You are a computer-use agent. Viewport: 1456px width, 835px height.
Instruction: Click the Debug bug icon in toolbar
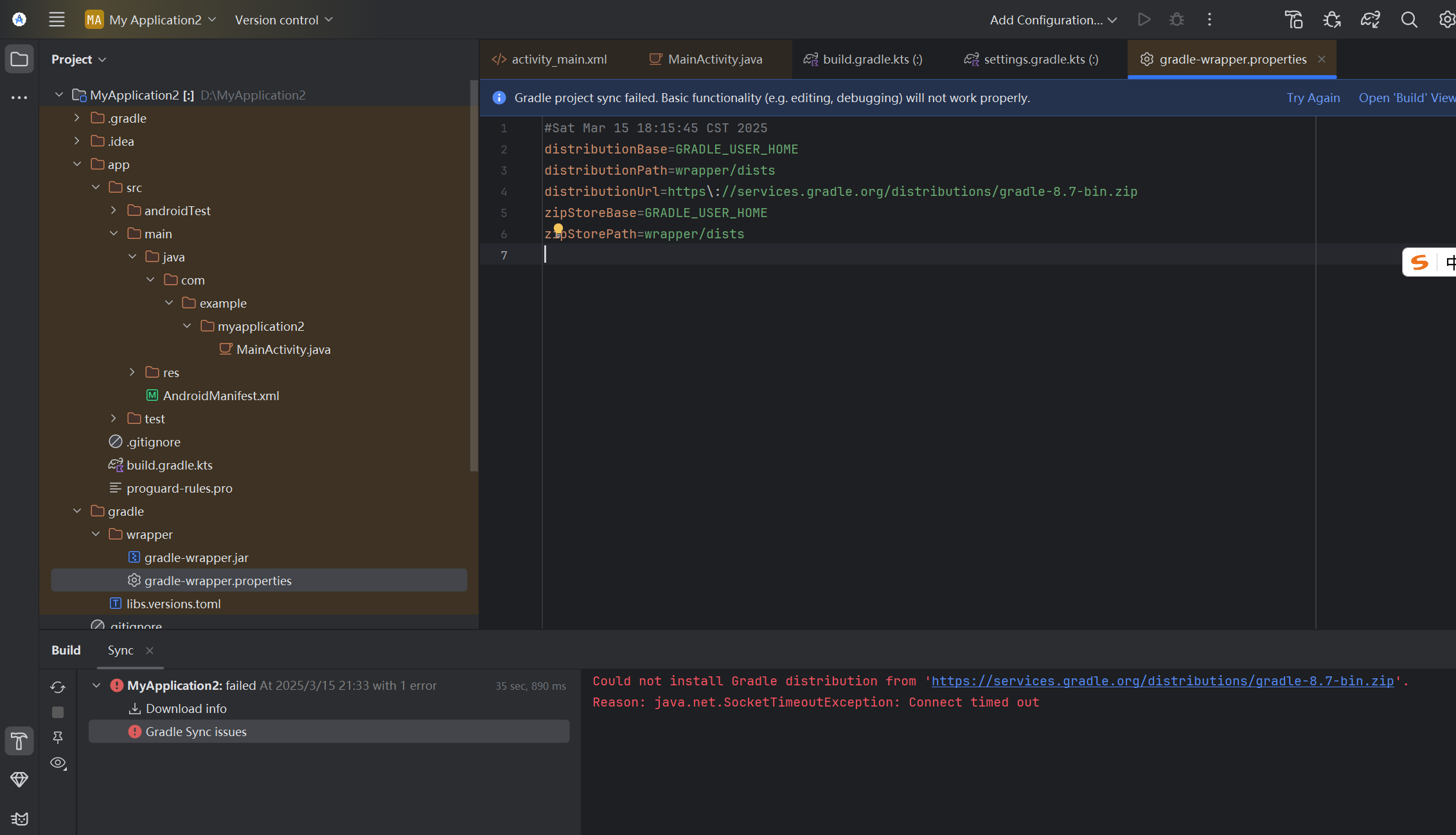pyautogui.click(x=1176, y=20)
